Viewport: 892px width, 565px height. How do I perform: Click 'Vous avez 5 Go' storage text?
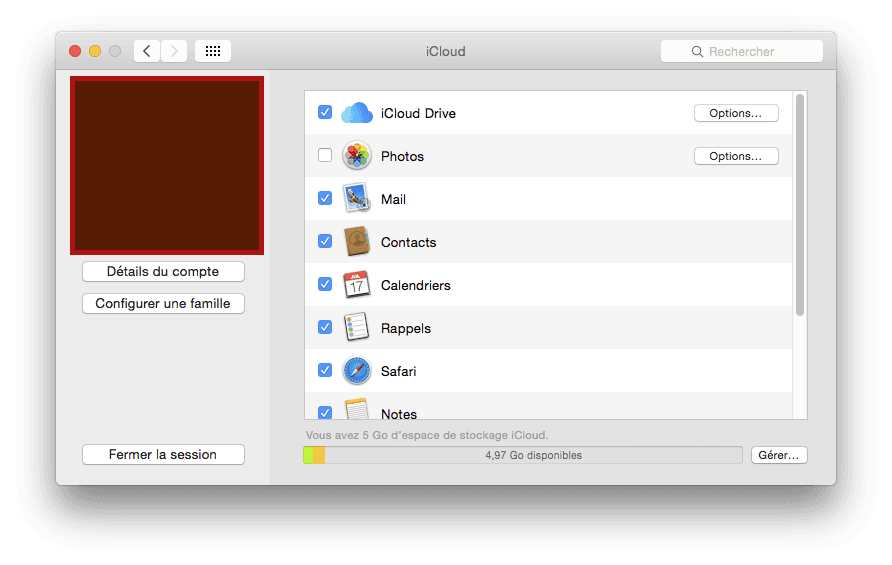[427, 435]
